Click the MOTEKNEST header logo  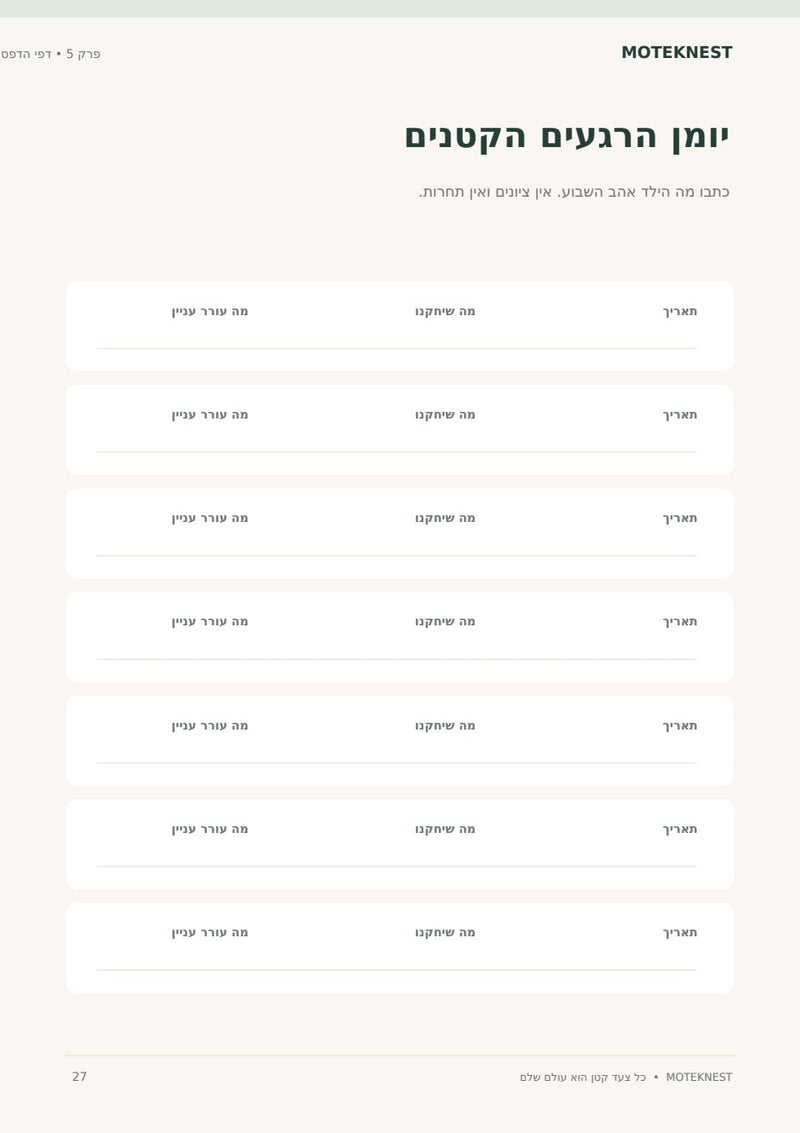click(x=676, y=53)
